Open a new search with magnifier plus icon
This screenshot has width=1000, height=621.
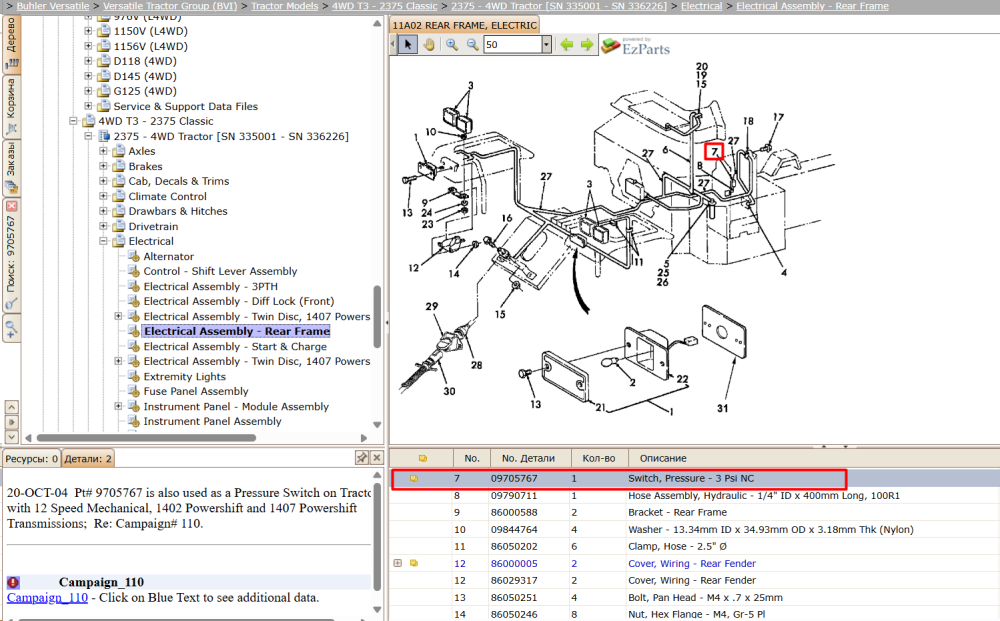pos(11,330)
